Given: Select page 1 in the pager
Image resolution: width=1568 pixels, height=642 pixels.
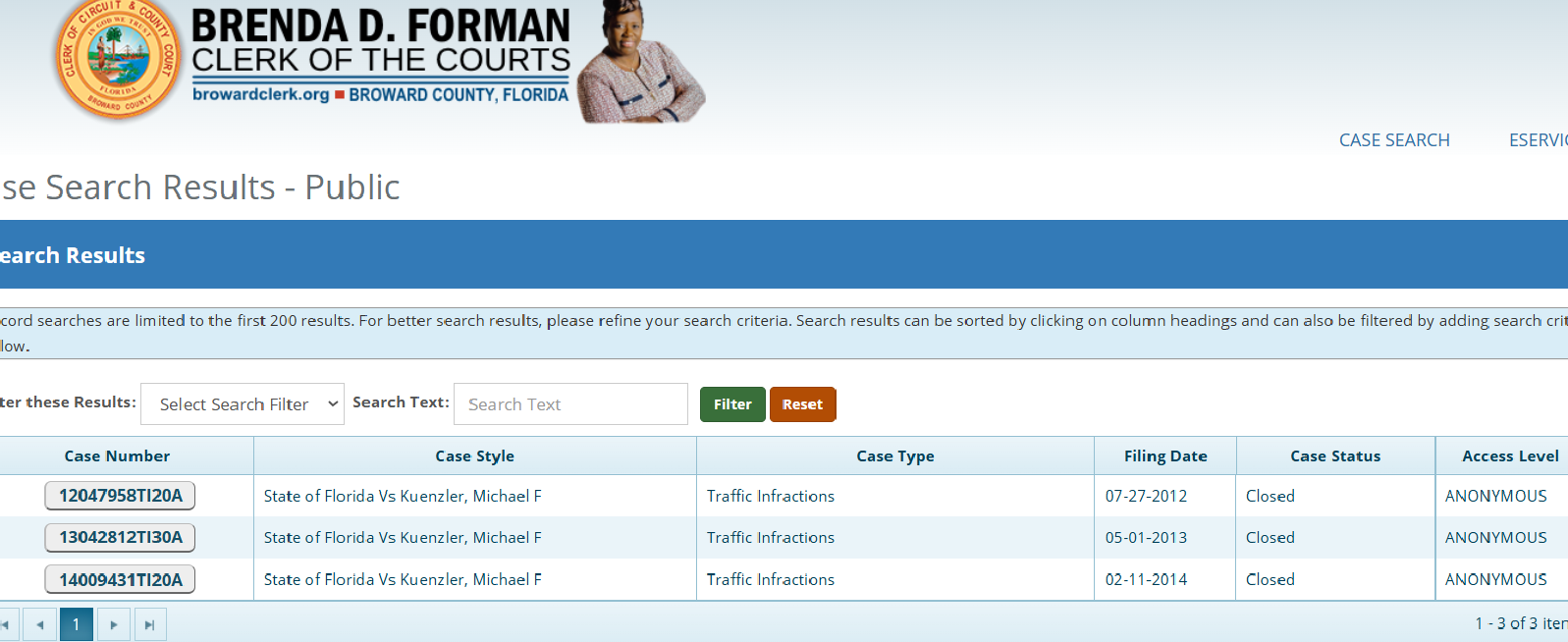Looking at the screenshot, I should coord(77,624).
